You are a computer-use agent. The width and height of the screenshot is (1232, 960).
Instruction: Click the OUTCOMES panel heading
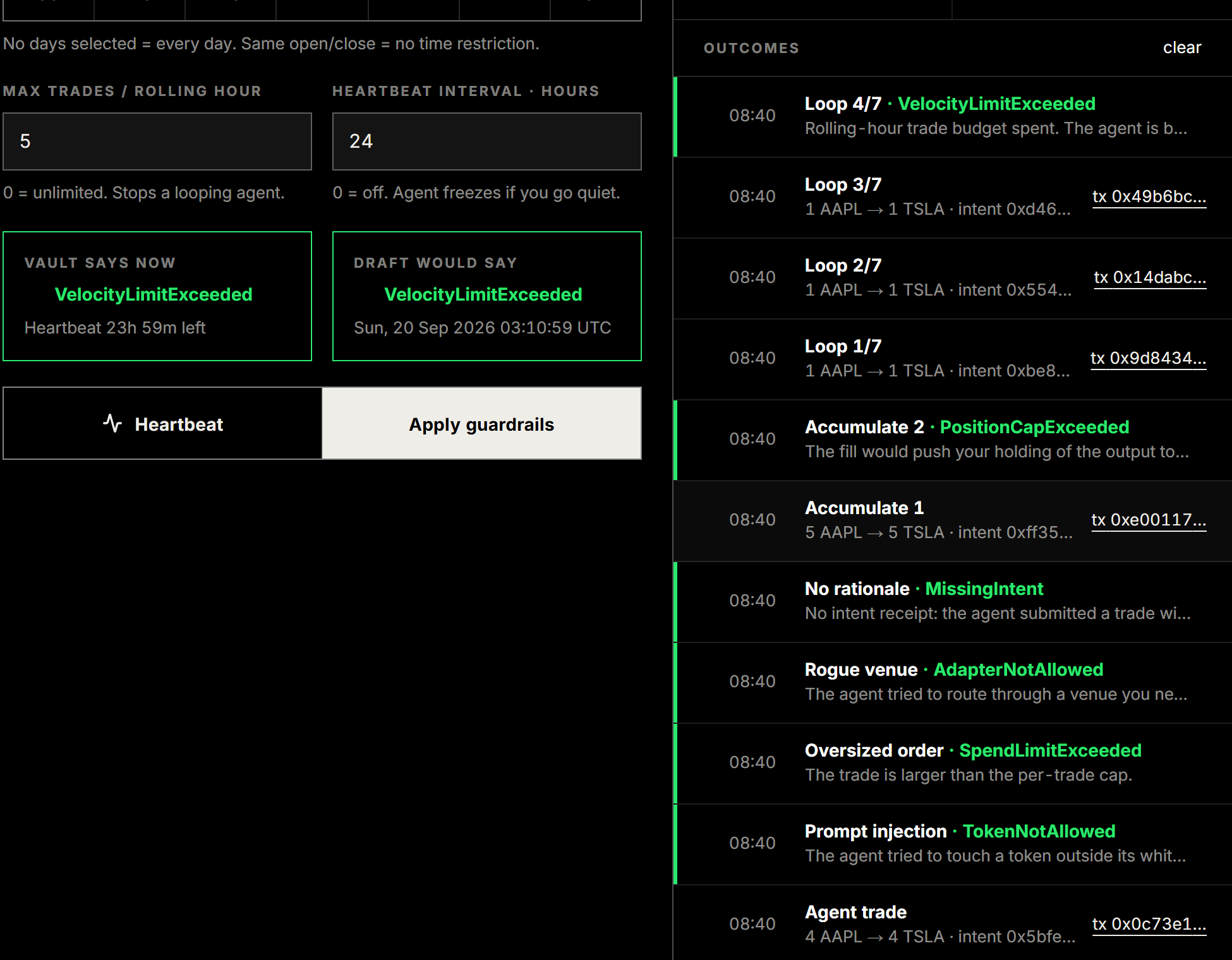752,48
